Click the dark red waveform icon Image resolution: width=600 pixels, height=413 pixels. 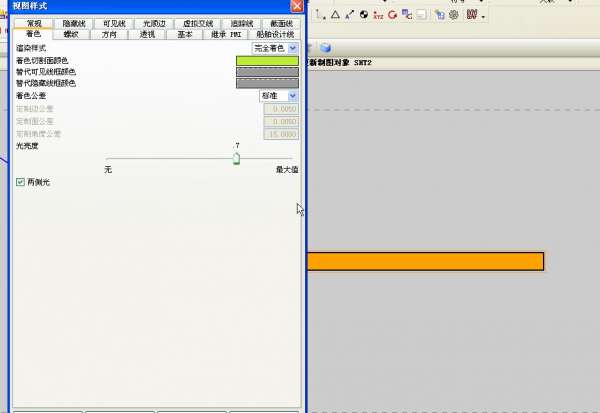point(472,15)
